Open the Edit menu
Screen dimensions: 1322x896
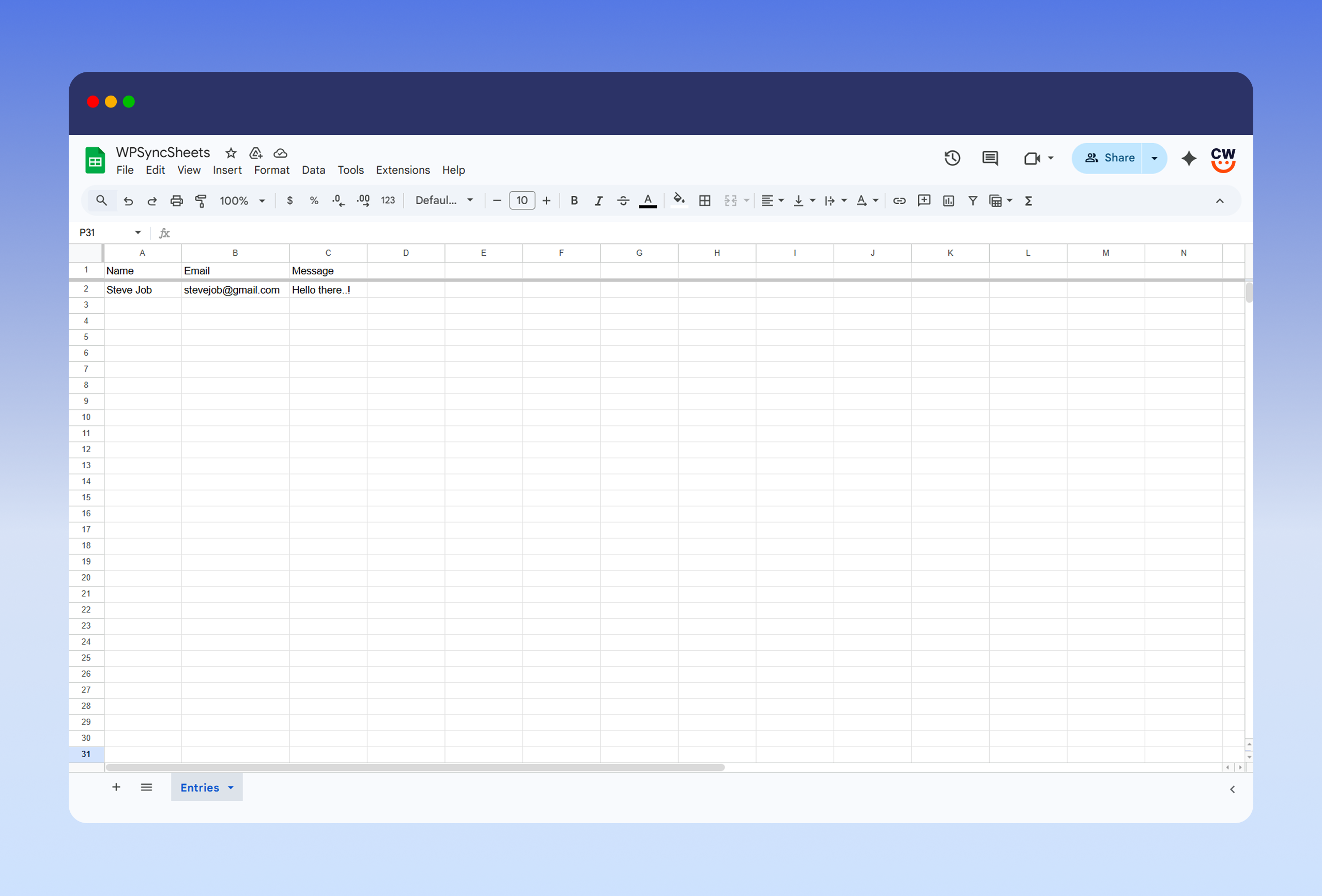(155, 170)
